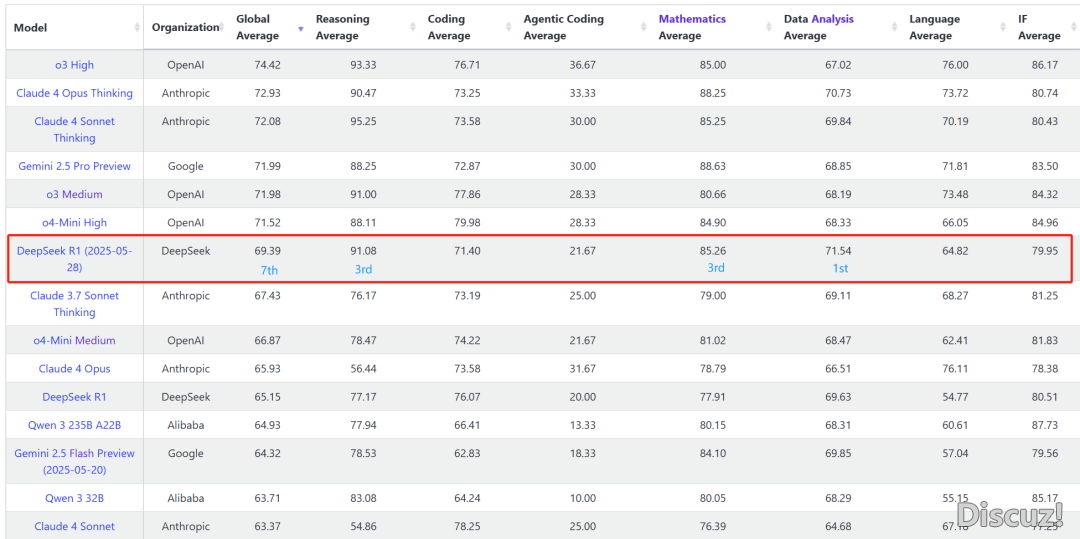Open Claude 4 Opus Thinking link
Image resolution: width=1080 pixels, height=539 pixels.
pos(74,92)
